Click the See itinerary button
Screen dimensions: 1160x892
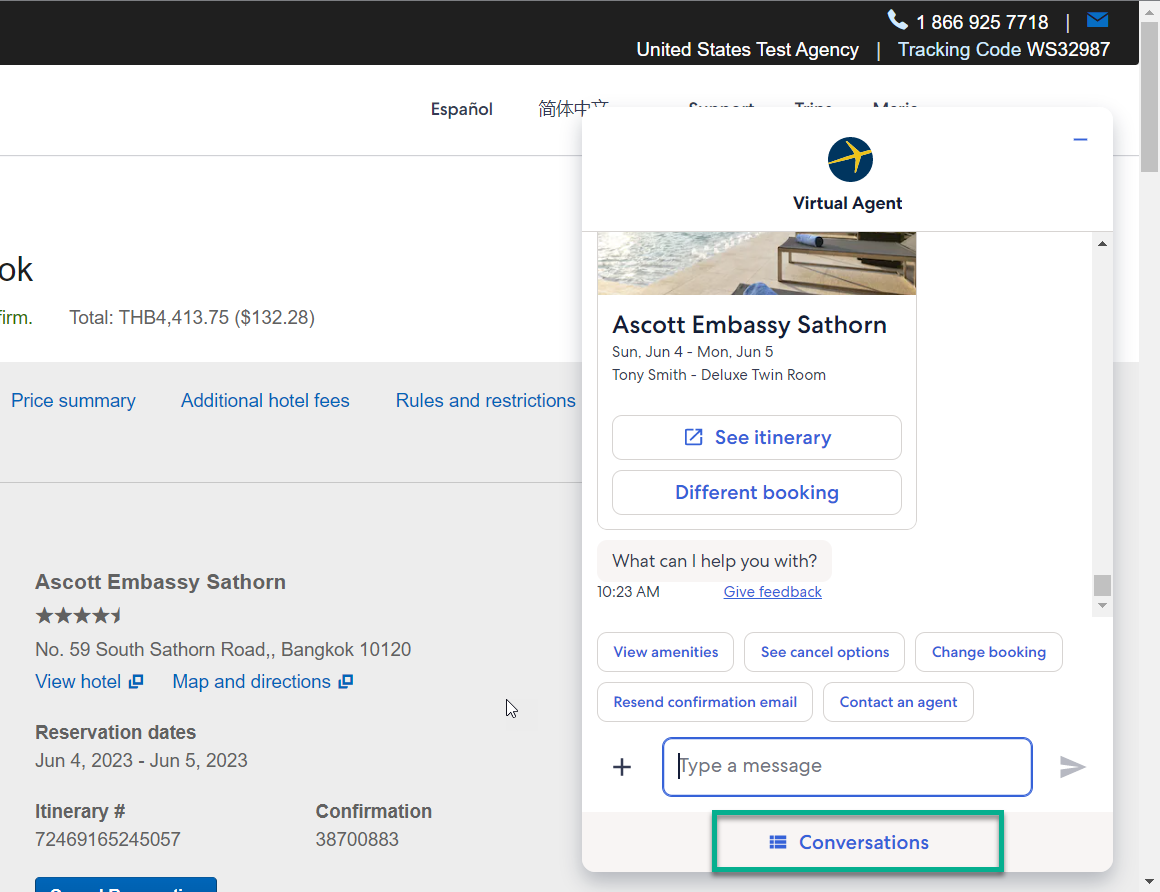[756, 437]
